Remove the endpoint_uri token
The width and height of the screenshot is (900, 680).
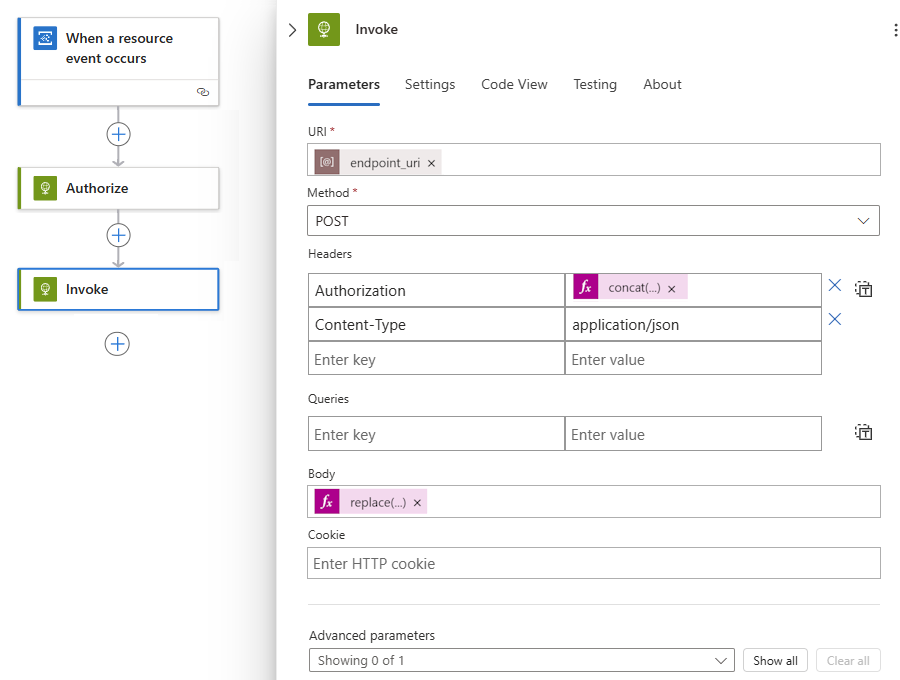pos(431,164)
